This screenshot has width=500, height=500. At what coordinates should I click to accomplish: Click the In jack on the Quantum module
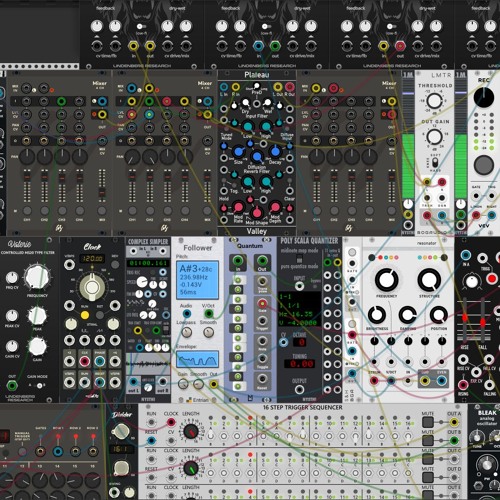tap(238, 260)
